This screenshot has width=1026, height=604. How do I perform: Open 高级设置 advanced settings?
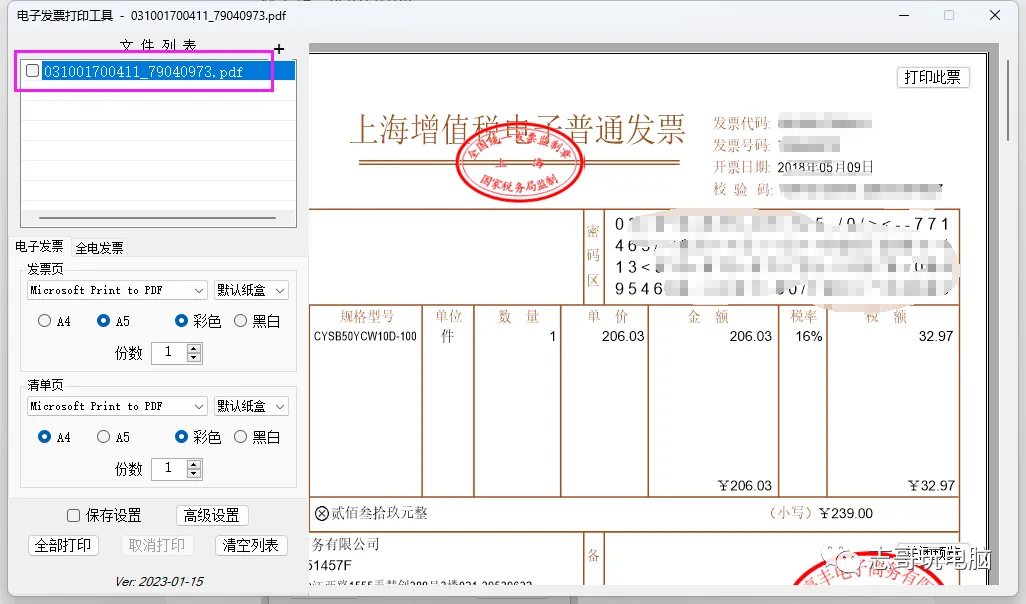[x=212, y=516]
